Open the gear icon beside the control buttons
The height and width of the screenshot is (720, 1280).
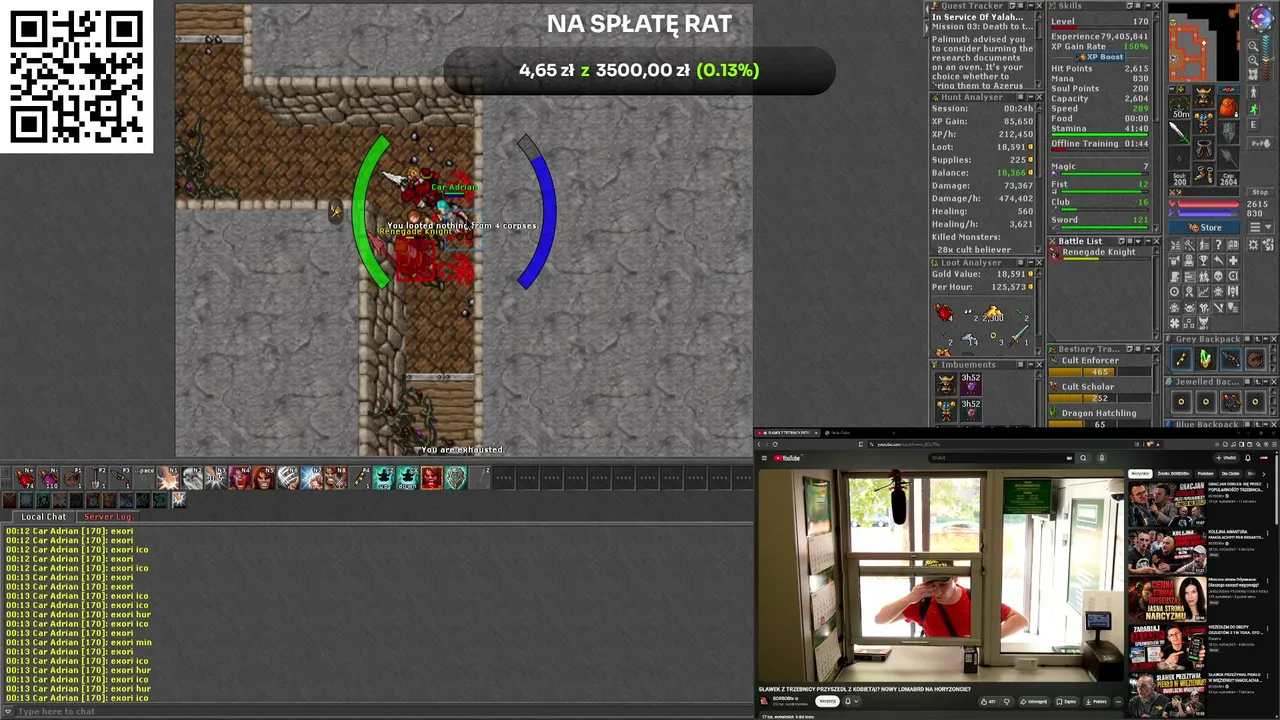(x=1253, y=245)
